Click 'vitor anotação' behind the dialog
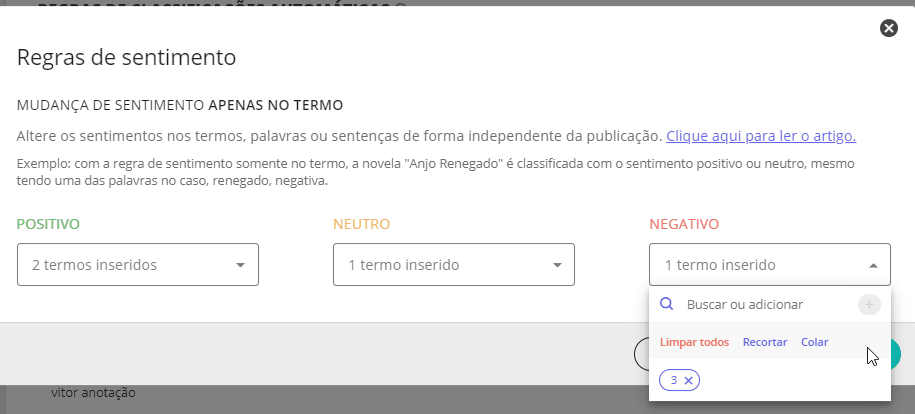This screenshot has height=414, width=915. pos(93,393)
